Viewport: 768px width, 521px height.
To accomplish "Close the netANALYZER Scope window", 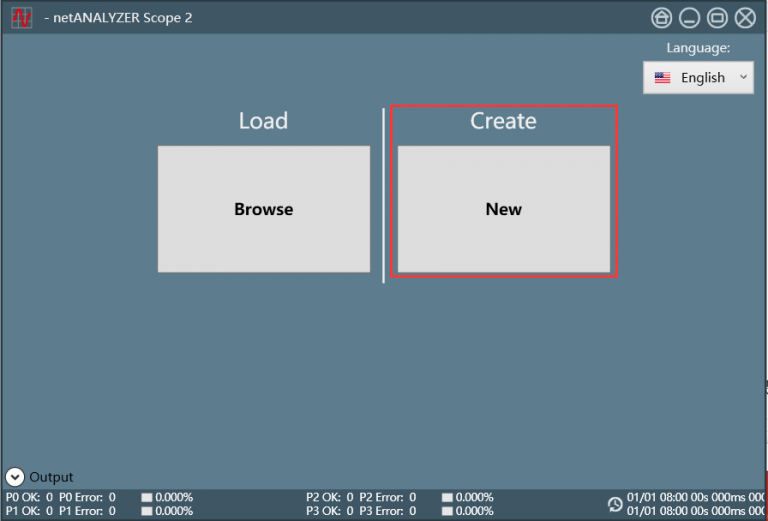I will coord(745,18).
